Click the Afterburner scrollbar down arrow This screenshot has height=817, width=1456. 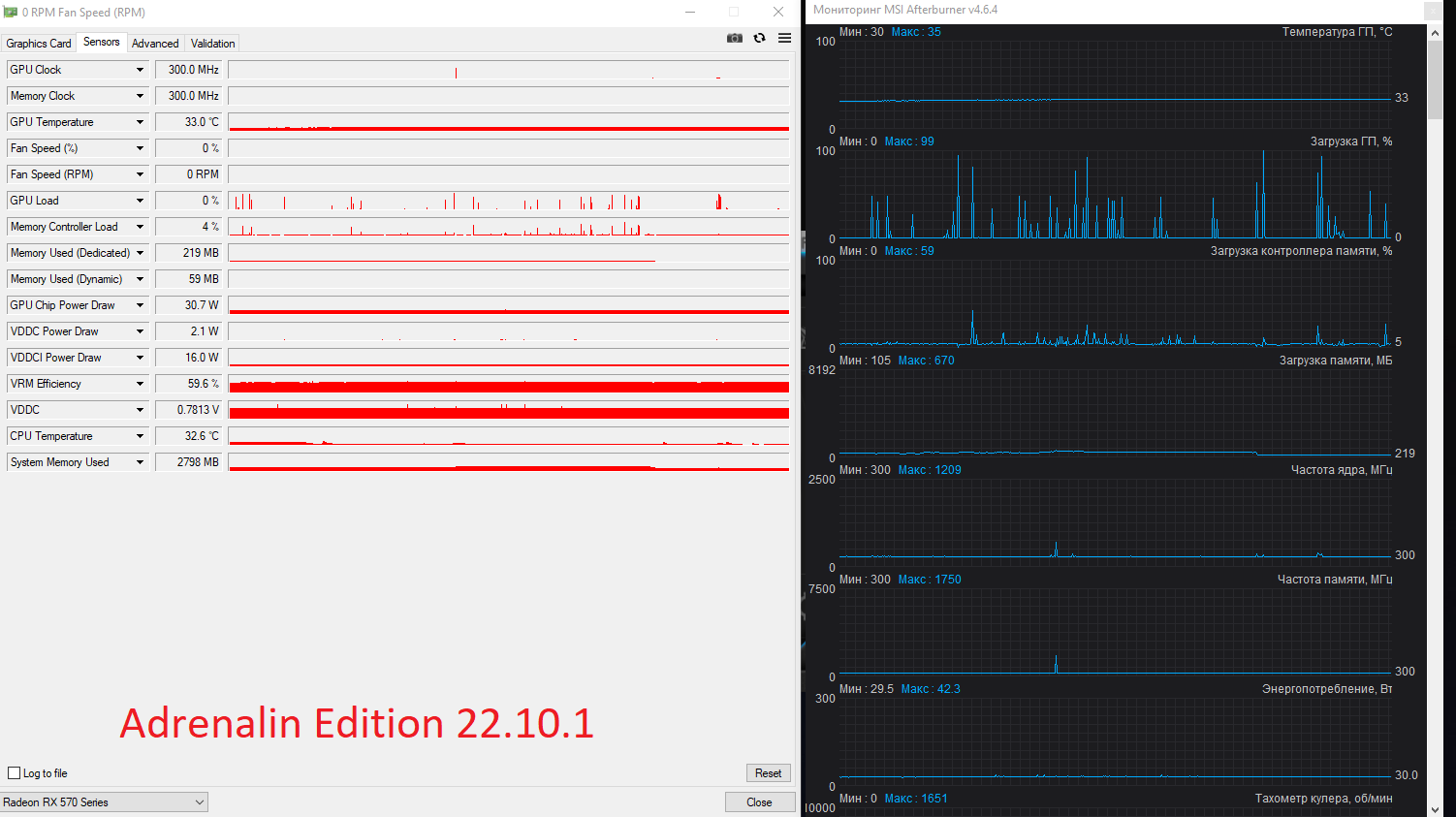1435,809
